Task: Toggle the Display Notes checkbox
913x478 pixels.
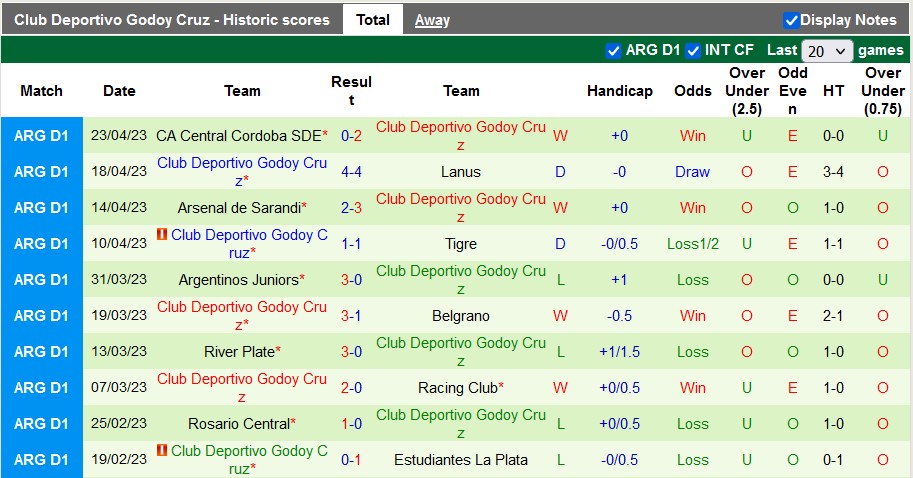Action: [791, 20]
